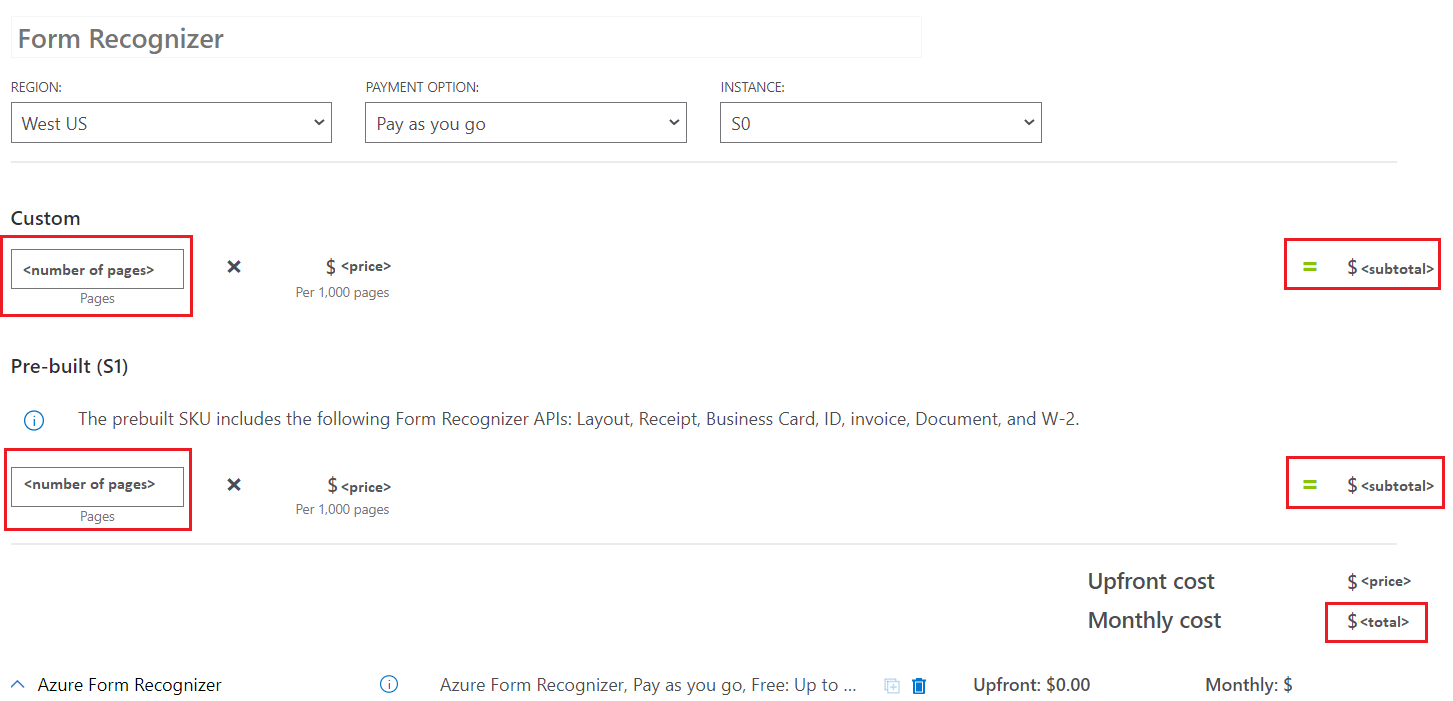Click the Custom number of pages input
The width and height of the screenshot is (1453, 701).
pos(97,270)
